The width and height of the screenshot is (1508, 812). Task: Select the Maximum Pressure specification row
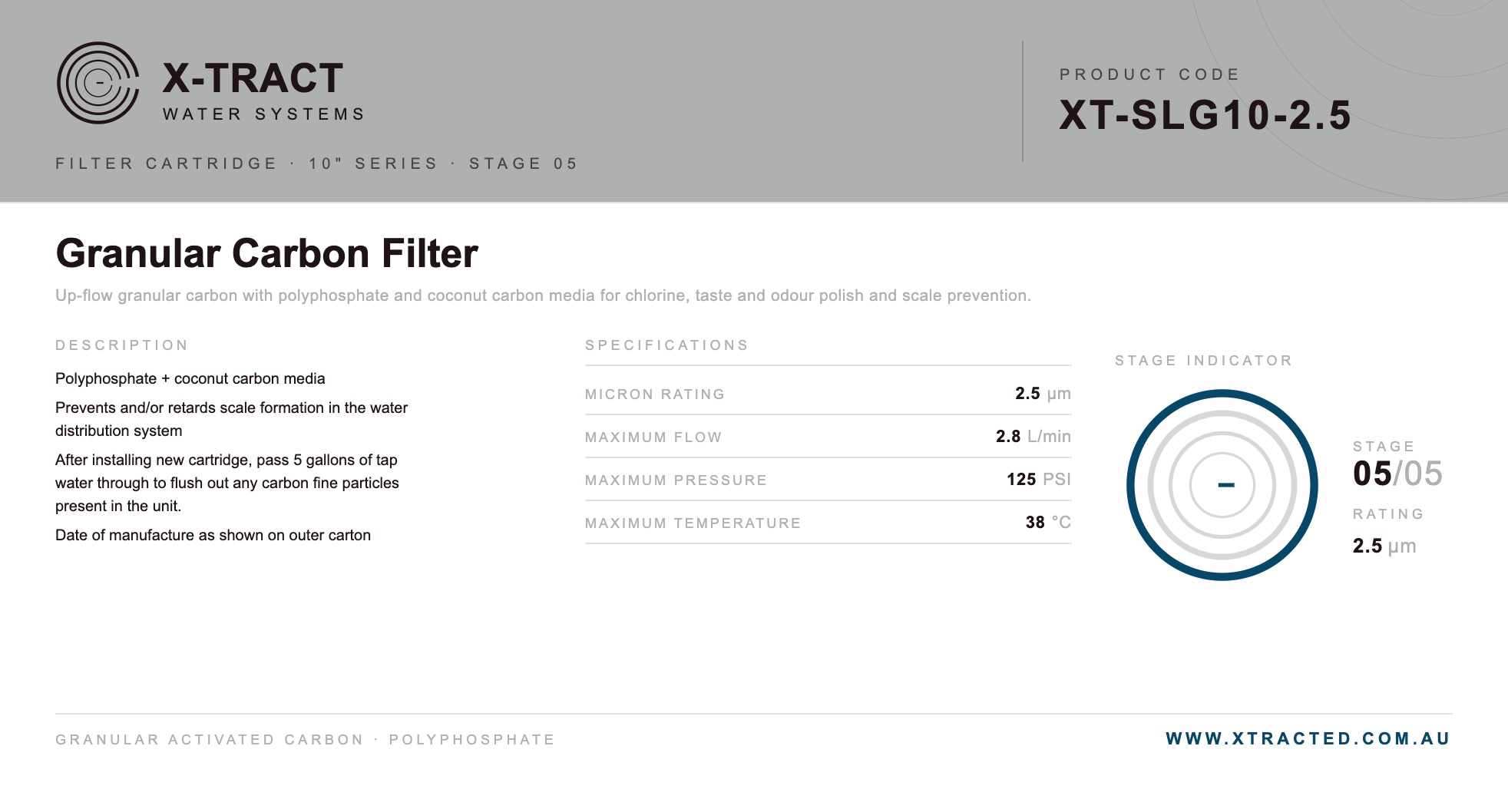(x=828, y=480)
